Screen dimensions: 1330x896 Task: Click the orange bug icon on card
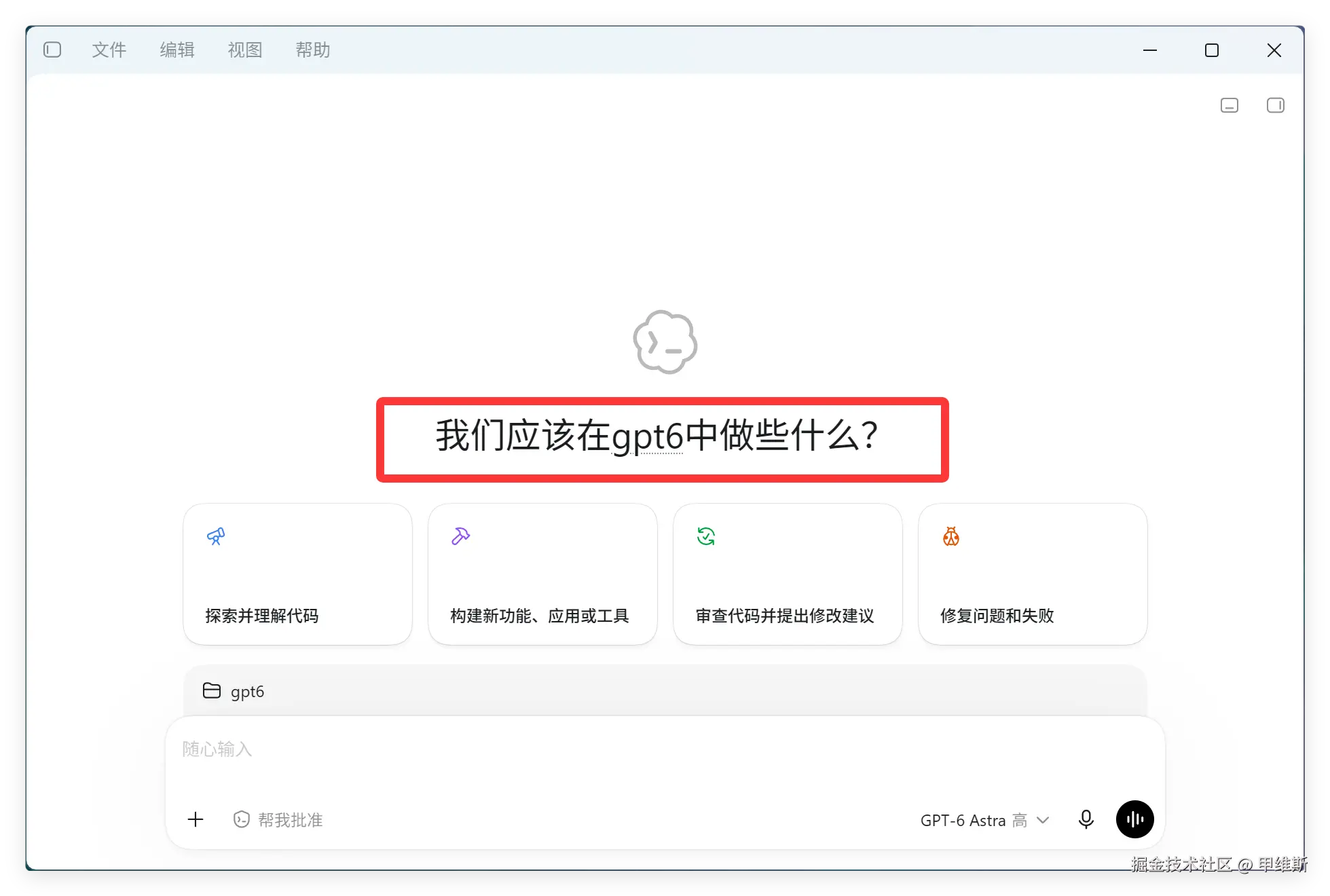coord(951,536)
